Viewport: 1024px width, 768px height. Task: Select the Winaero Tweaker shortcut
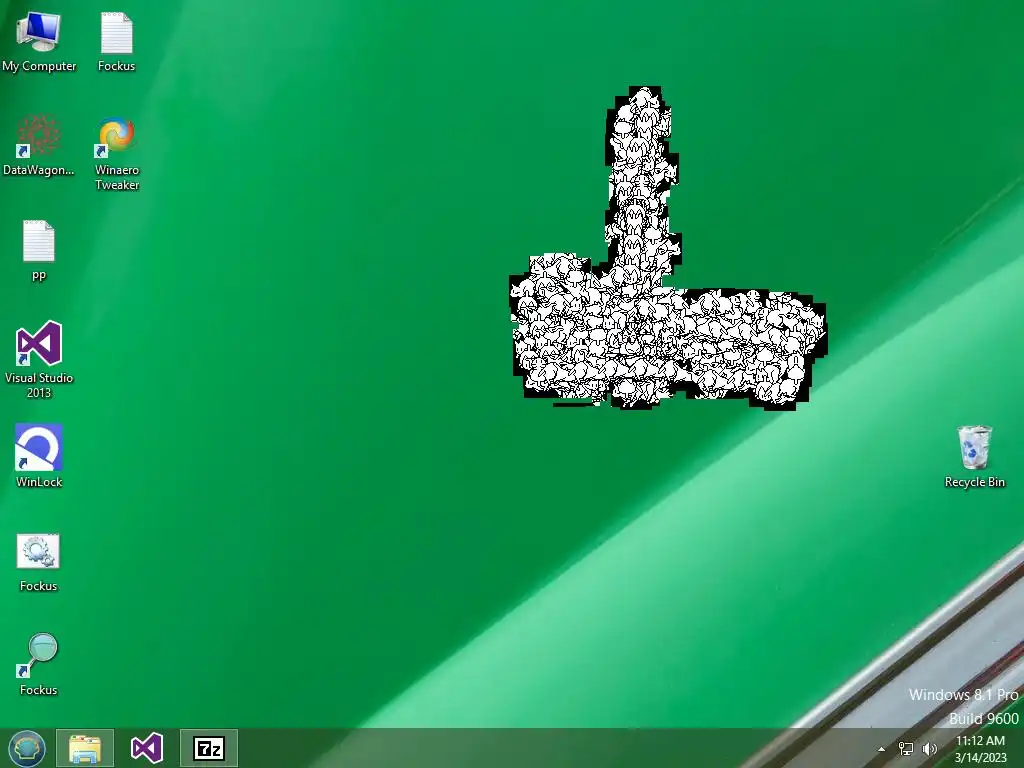(117, 153)
